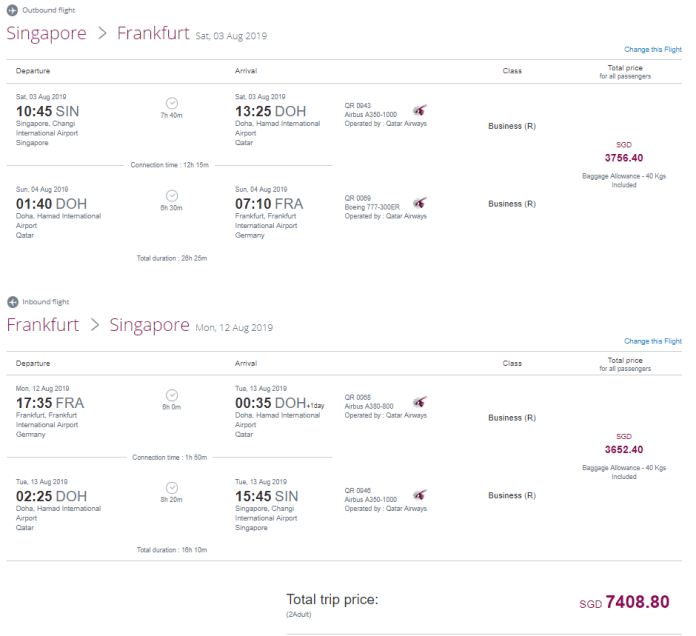The image size is (696, 636).
Task: Click the 10:45 SIN departure time
Action: tap(47, 111)
